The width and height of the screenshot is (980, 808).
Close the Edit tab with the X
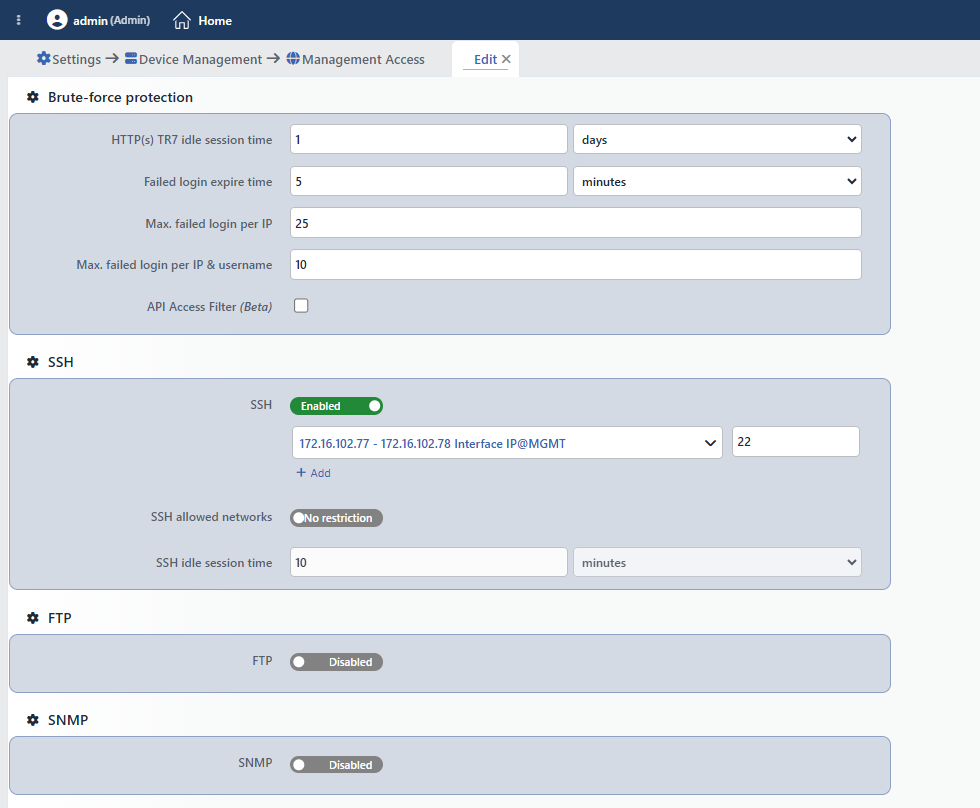point(506,59)
